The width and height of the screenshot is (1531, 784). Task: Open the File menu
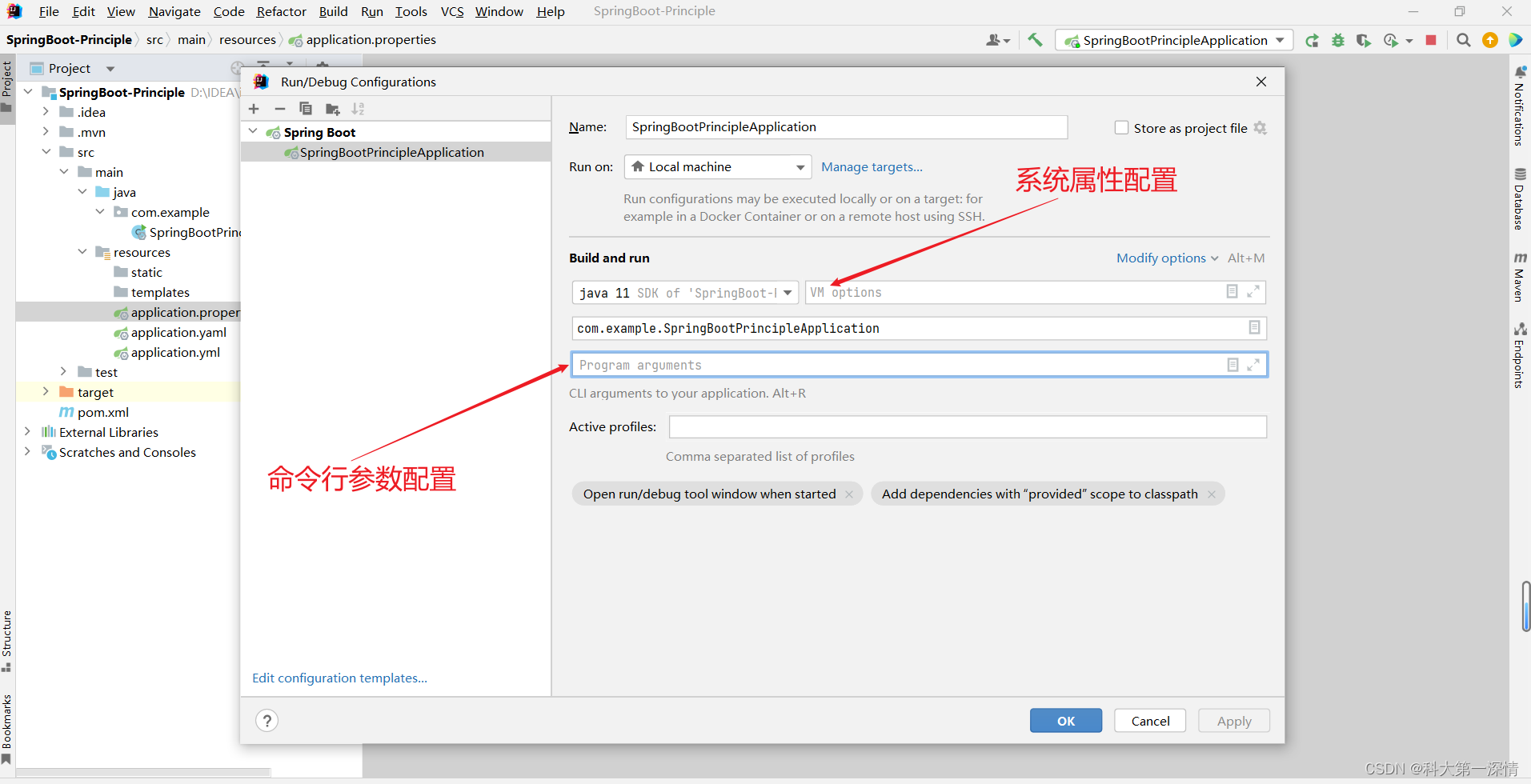(49, 11)
